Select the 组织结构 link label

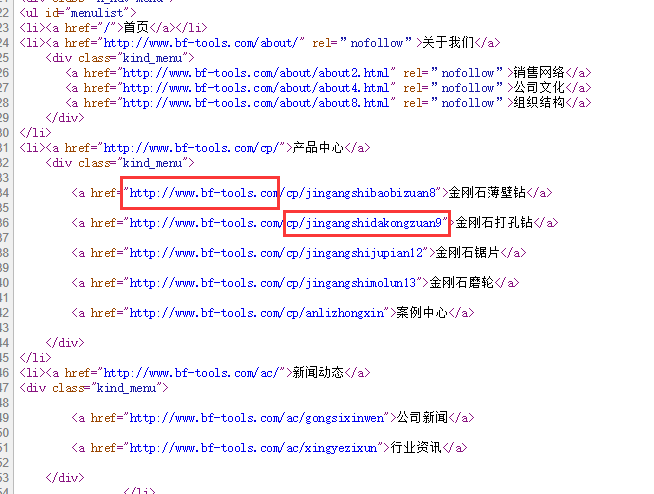point(539,102)
